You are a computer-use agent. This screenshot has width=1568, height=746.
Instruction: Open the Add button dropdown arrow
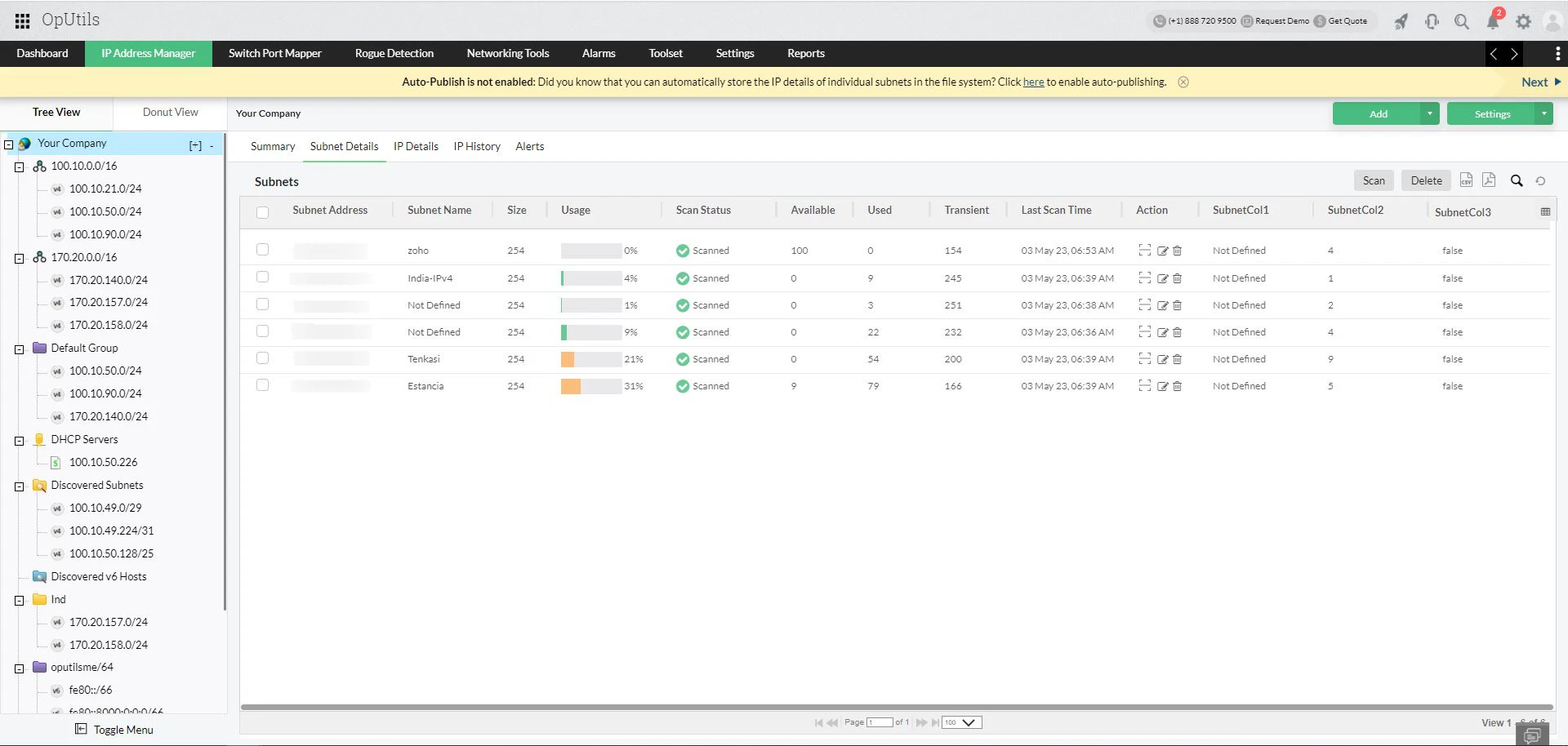coord(1430,113)
